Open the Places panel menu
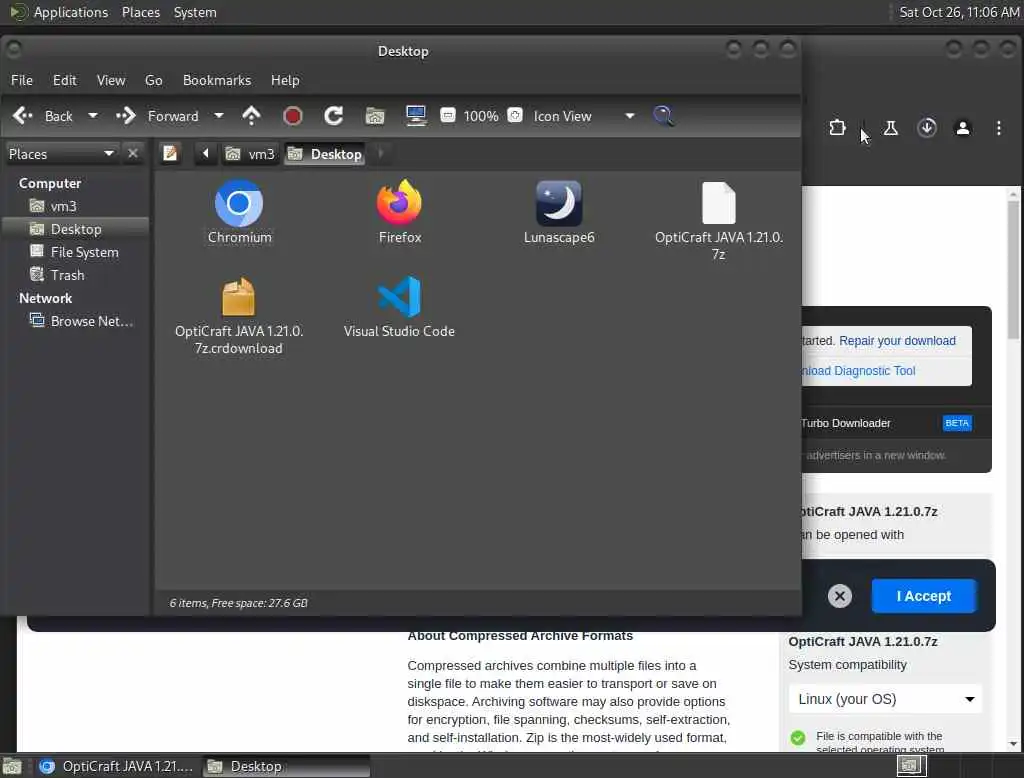Screen dimensions: 1024x778 click(141, 12)
